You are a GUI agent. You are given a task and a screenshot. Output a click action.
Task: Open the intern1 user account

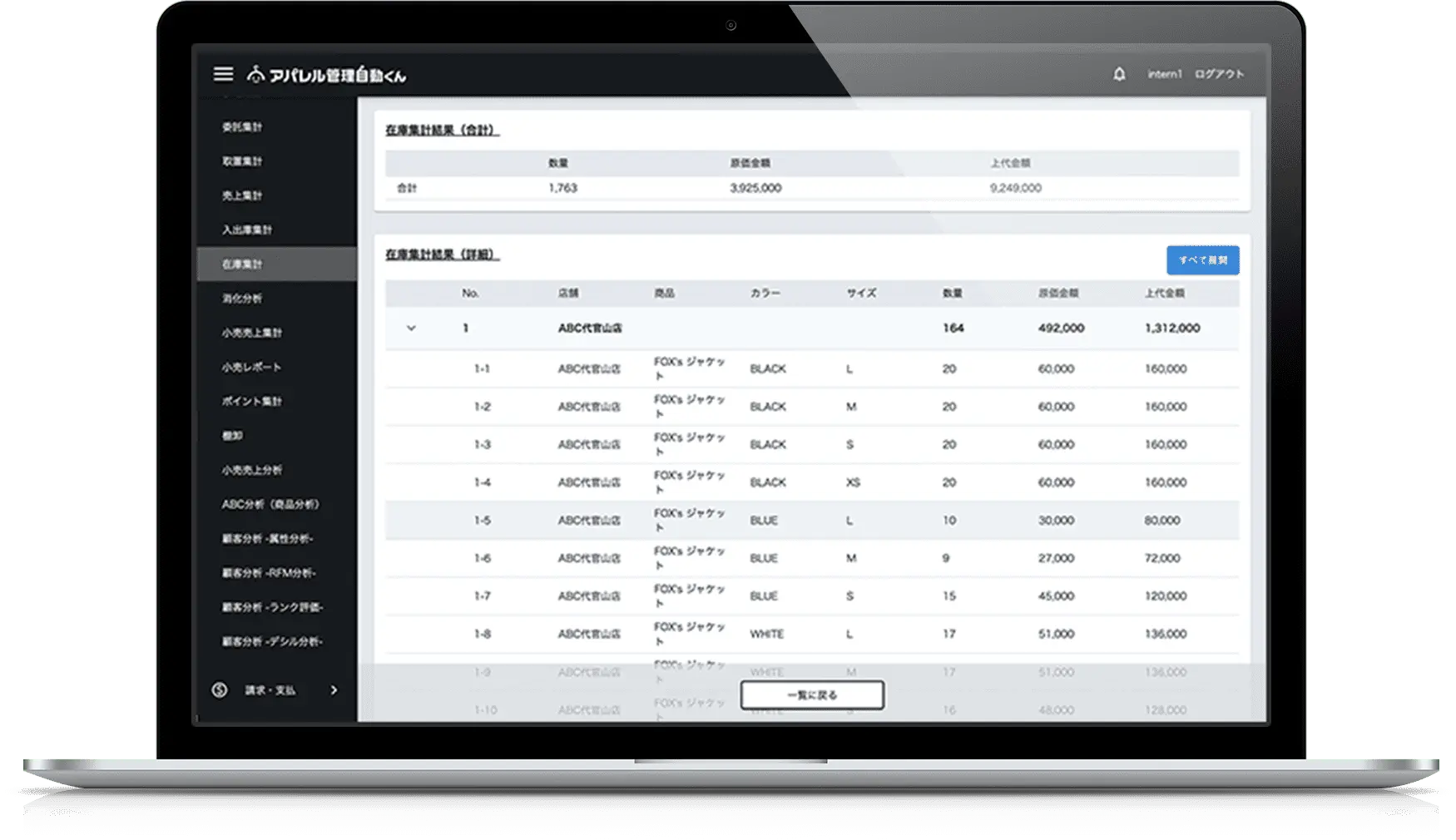pyautogui.click(x=1164, y=74)
